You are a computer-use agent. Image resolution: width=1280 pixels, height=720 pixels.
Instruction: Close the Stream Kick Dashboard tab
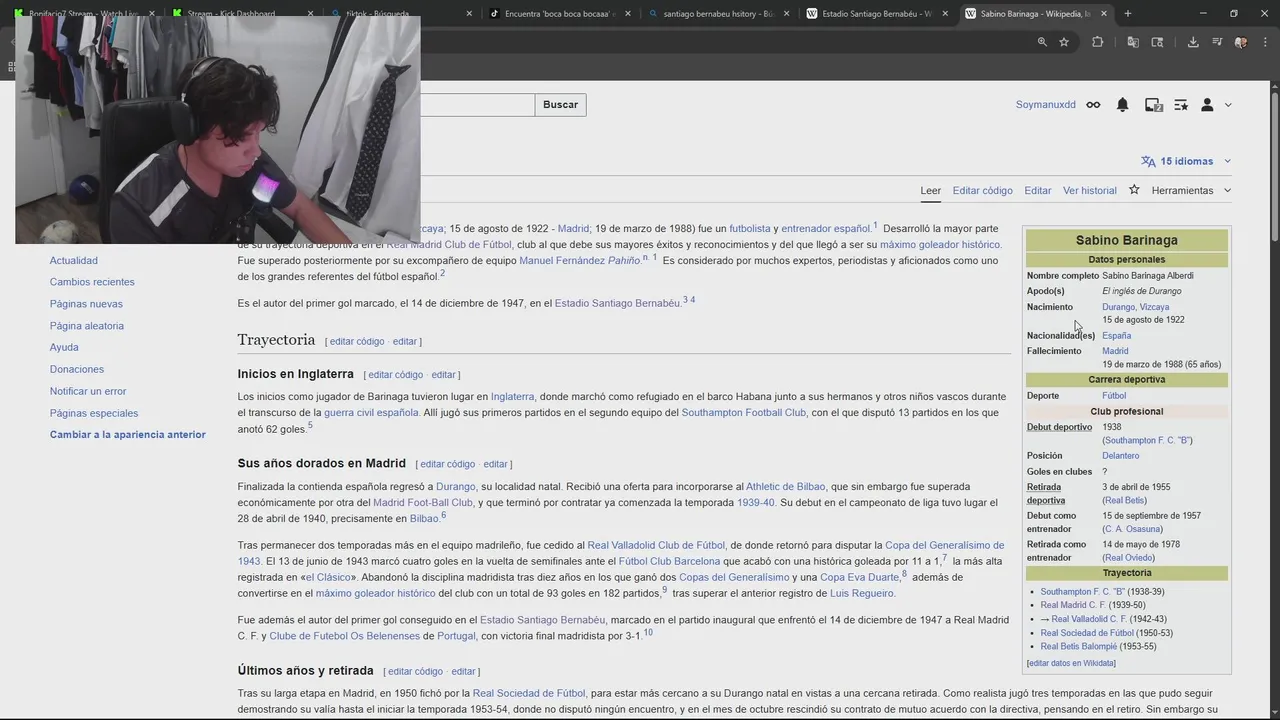pyautogui.click(x=310, y=14)
